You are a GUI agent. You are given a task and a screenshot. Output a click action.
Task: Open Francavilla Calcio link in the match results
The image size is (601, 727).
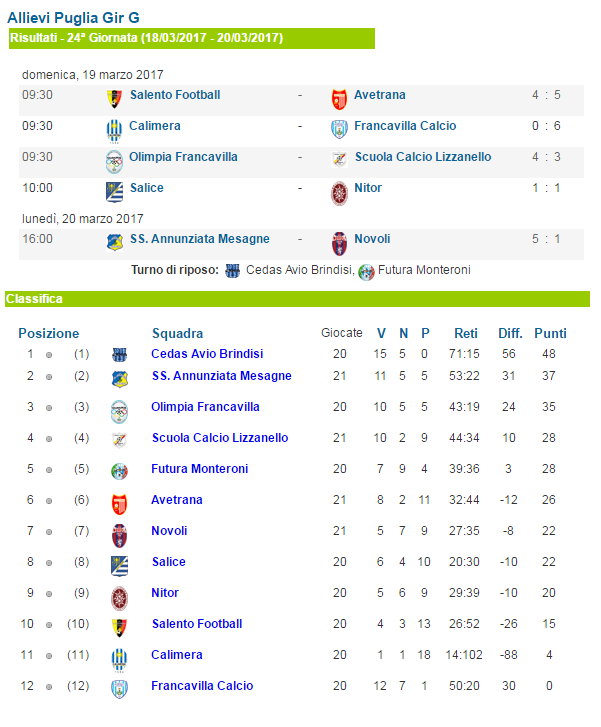(x=405, y=126)
